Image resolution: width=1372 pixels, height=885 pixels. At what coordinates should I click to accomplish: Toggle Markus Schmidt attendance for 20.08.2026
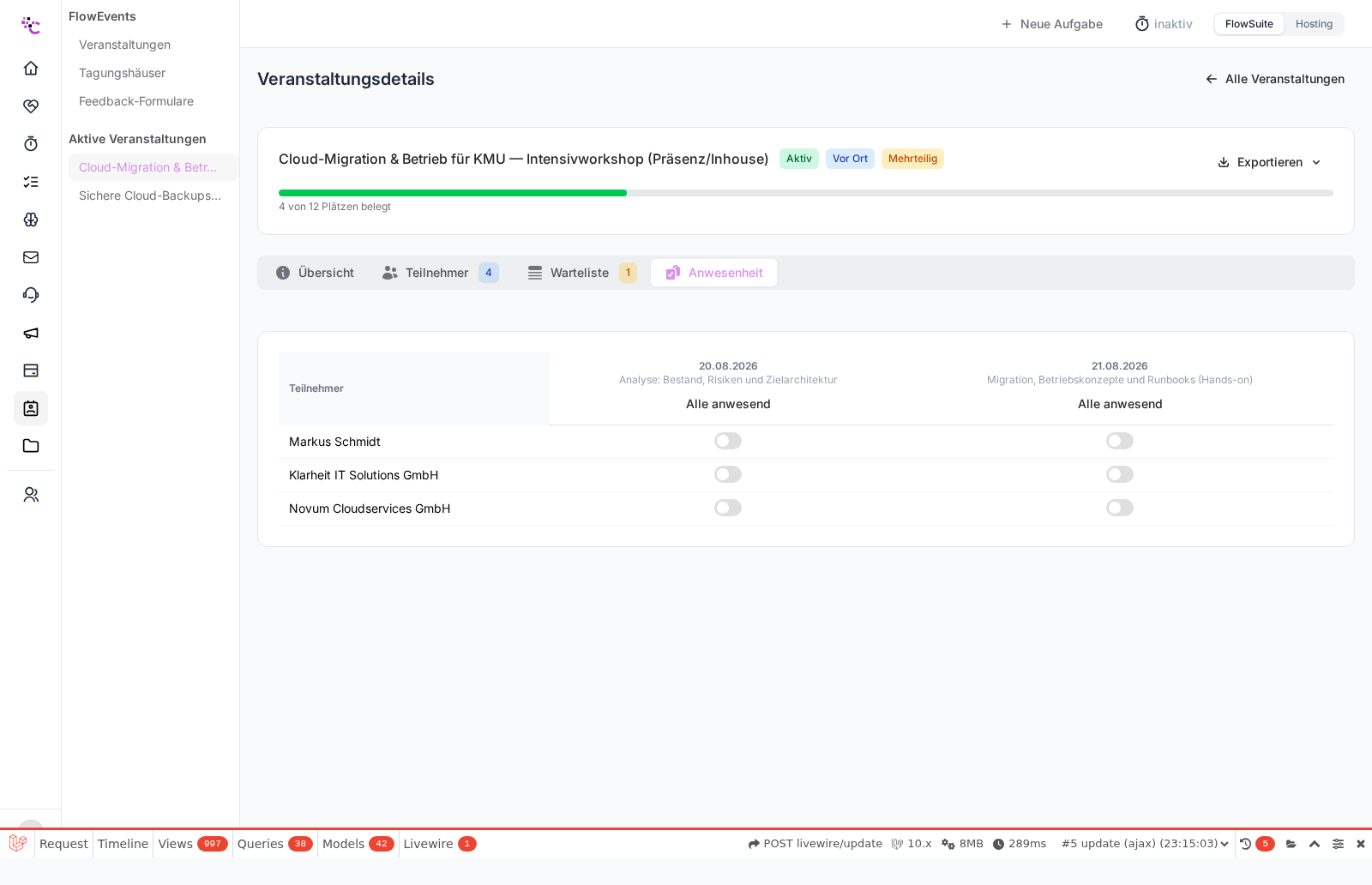coord(728,441)
